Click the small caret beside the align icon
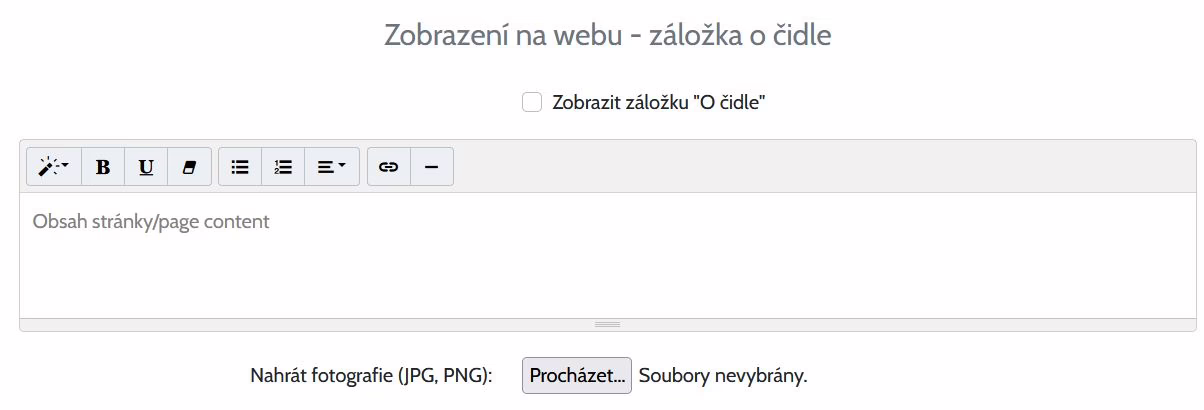This screenshot has height=410, width=1204. (x=342, y=167)
